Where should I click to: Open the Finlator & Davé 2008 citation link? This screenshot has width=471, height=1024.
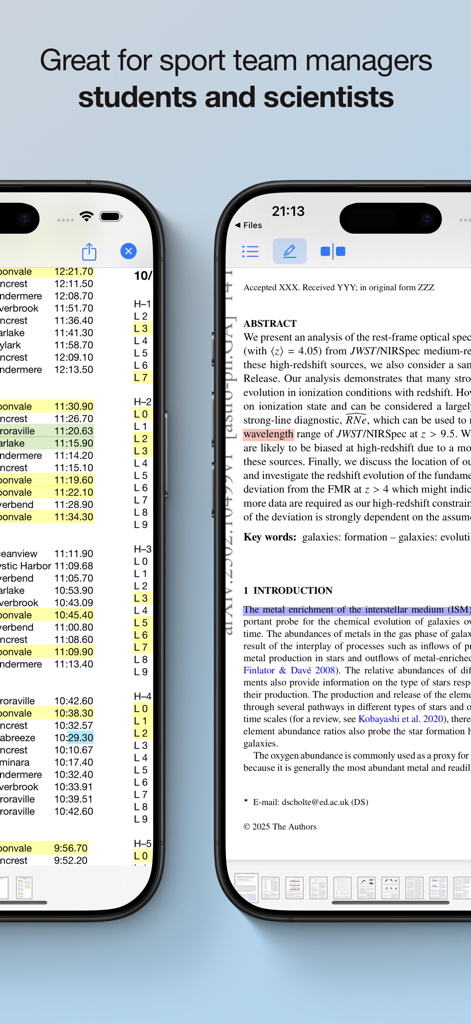click(291, 670)
